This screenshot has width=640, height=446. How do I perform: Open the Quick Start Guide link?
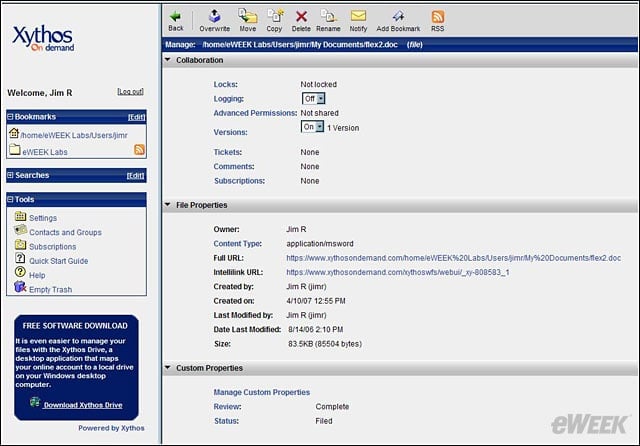coord(59,261)
